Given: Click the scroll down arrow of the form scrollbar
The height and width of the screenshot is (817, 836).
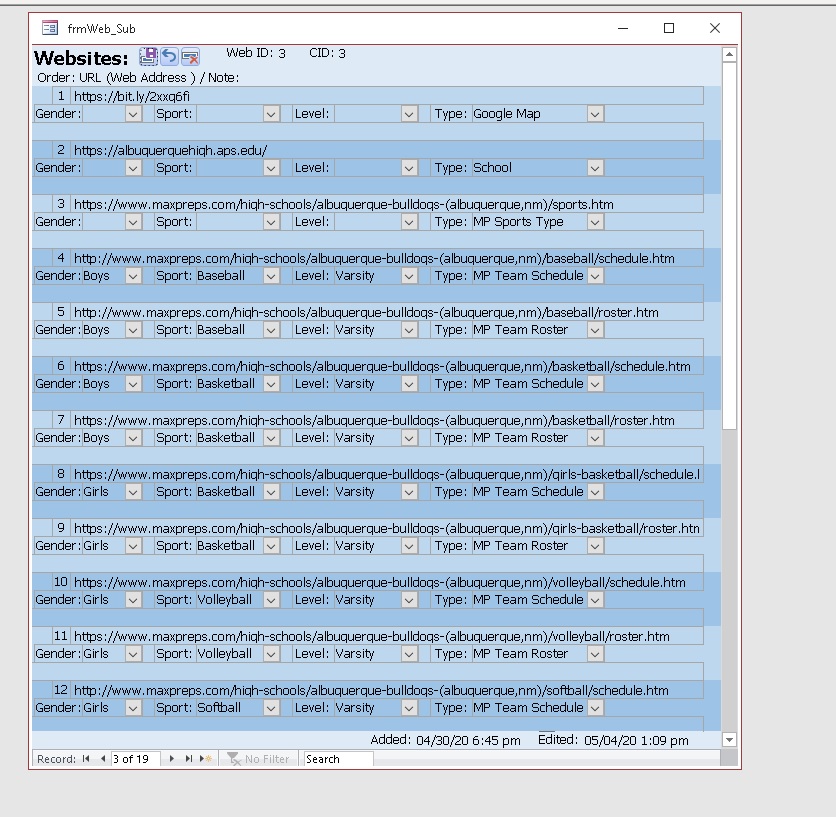Looking at the screenshot, I should point(729,740).
